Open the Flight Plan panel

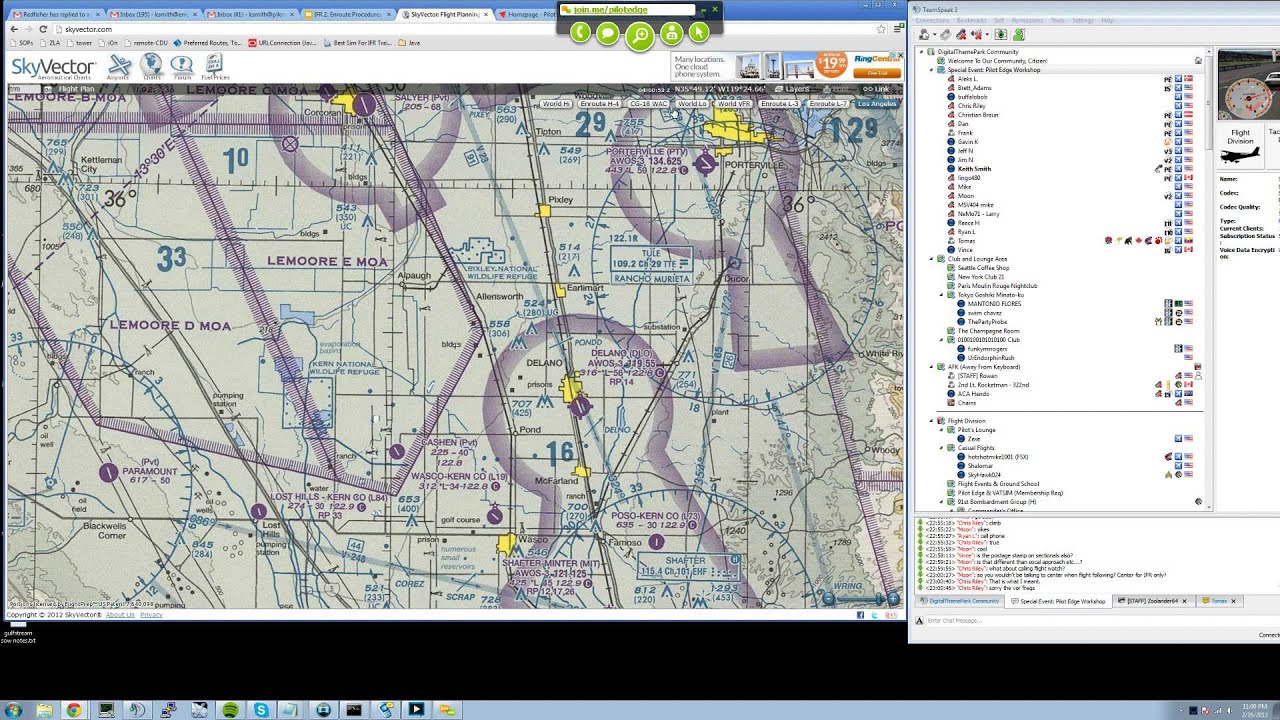[76, 89]
